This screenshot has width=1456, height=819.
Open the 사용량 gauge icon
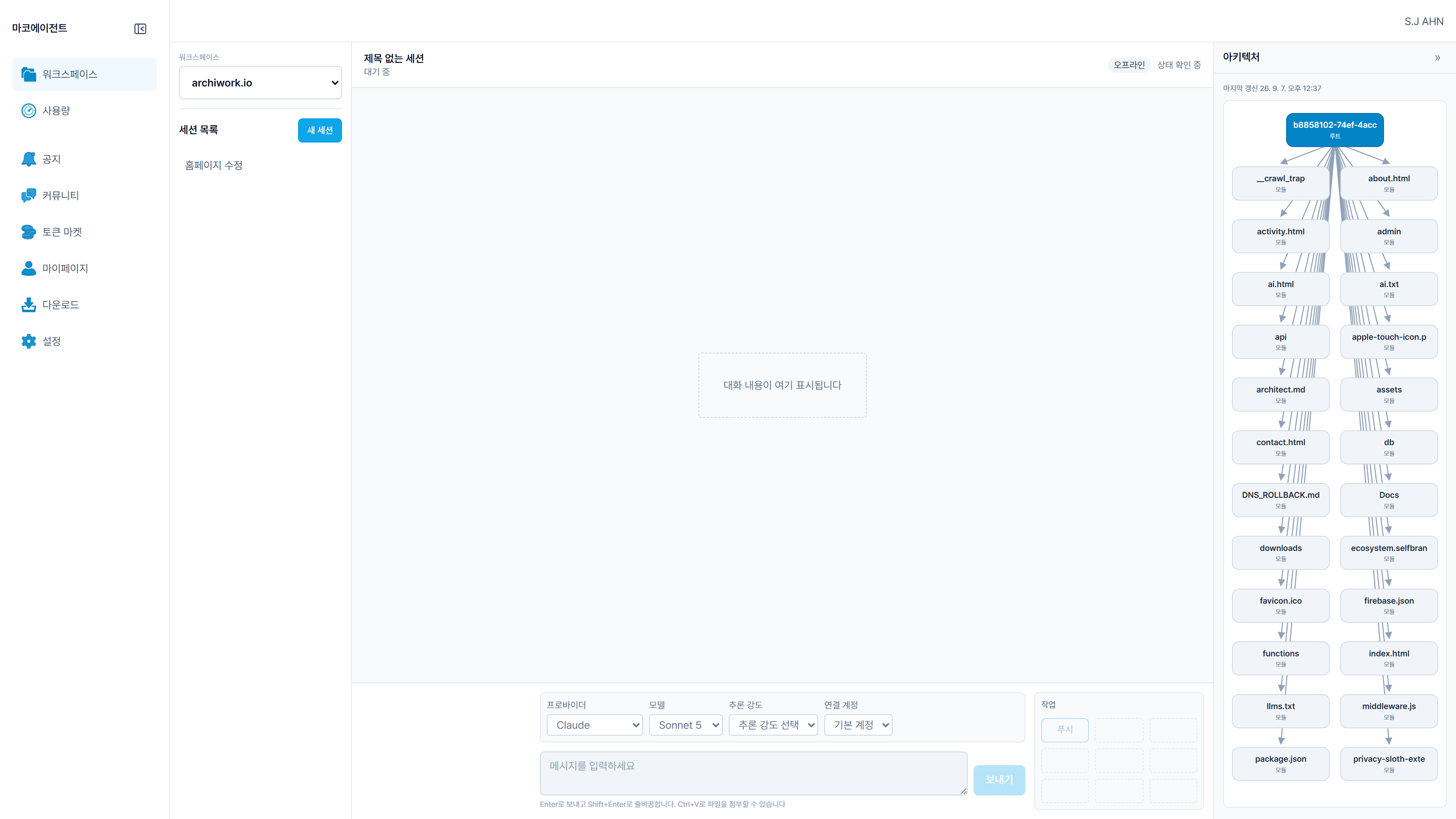(x=28, y=110)
